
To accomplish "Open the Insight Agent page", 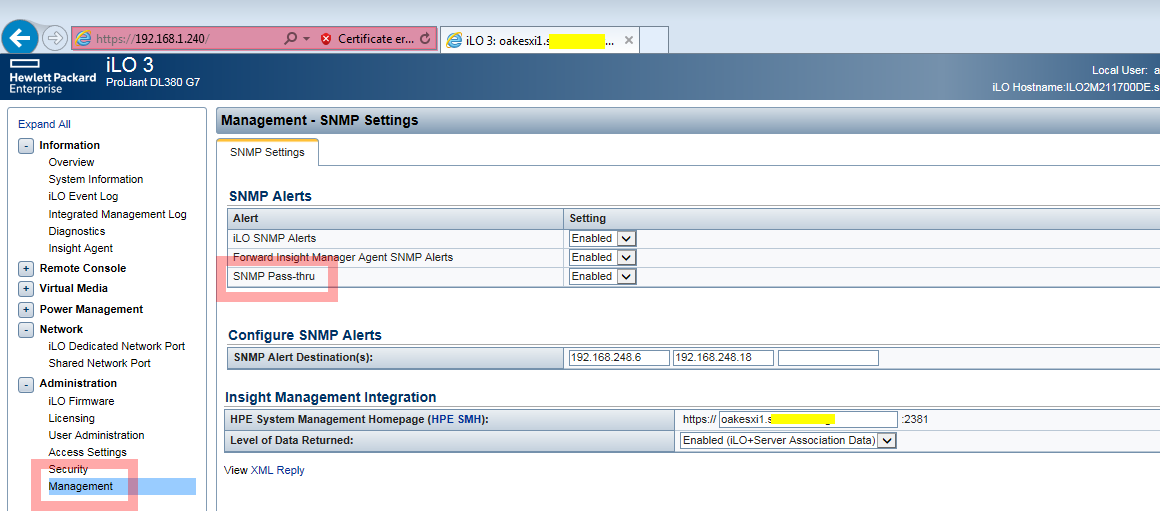I will (x=81, y=248).
